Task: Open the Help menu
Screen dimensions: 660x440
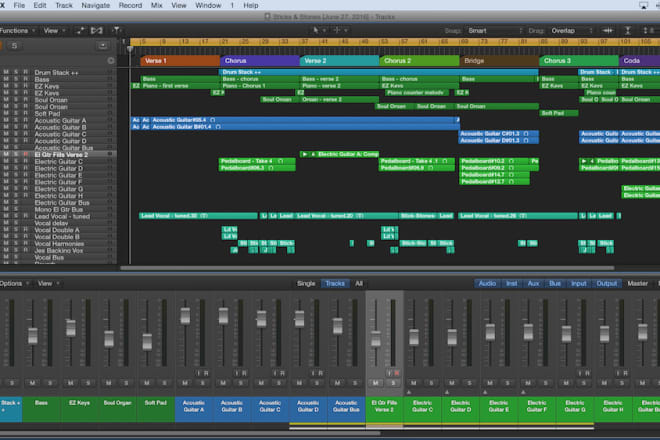Action: 251,5
